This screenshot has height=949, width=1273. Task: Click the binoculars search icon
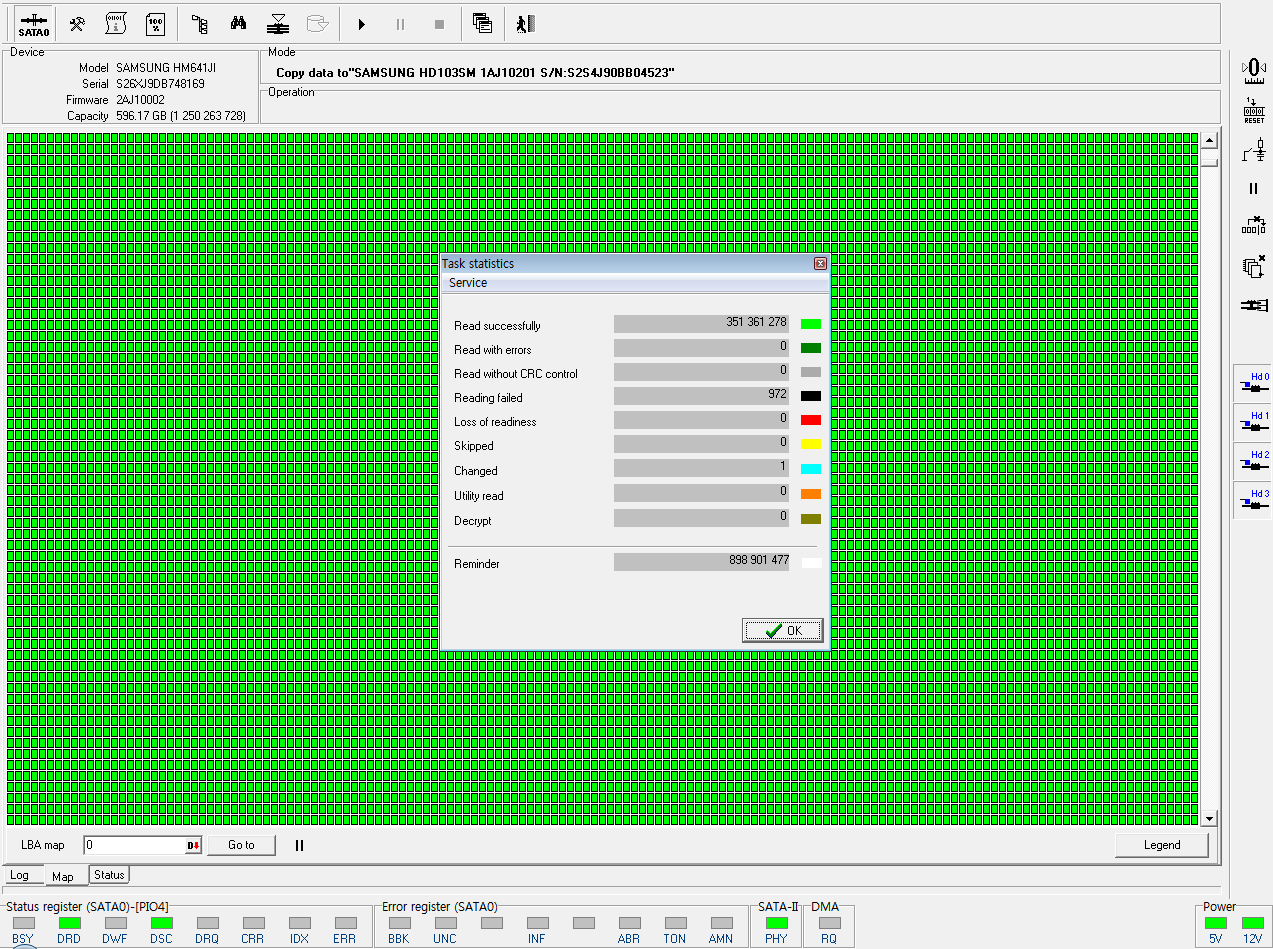point(239,24)
